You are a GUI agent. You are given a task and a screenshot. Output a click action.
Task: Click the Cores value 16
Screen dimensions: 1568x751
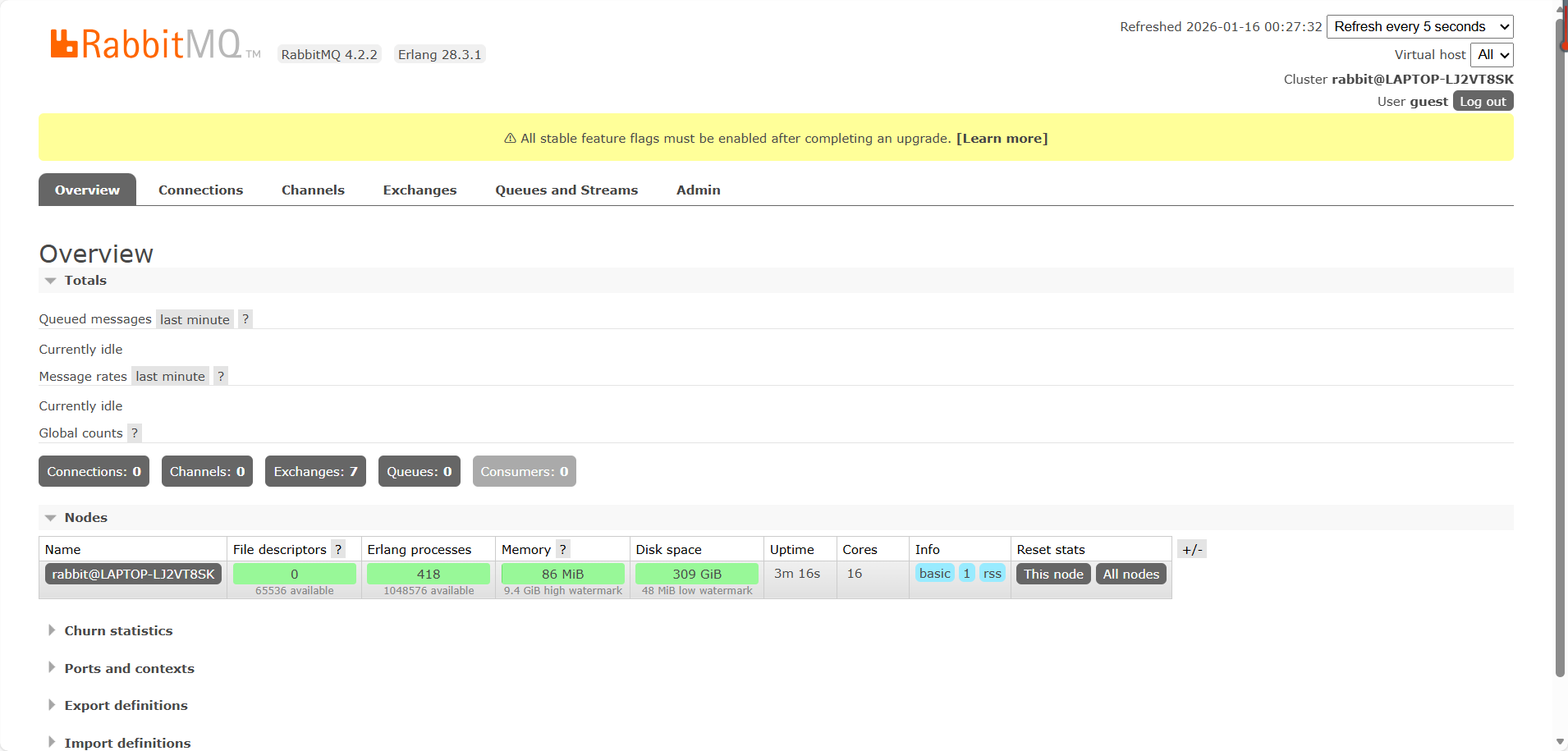pyautogui.click(x=855, y=573)
